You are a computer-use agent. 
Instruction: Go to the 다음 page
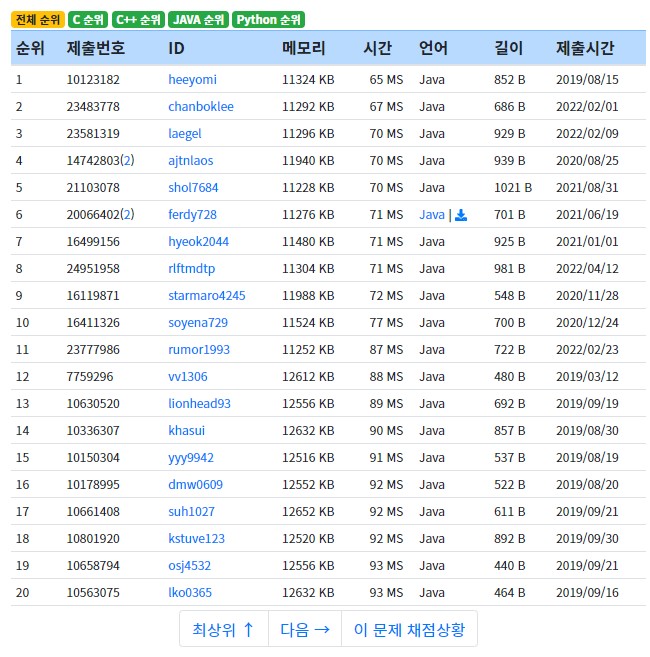click(305, 629)
